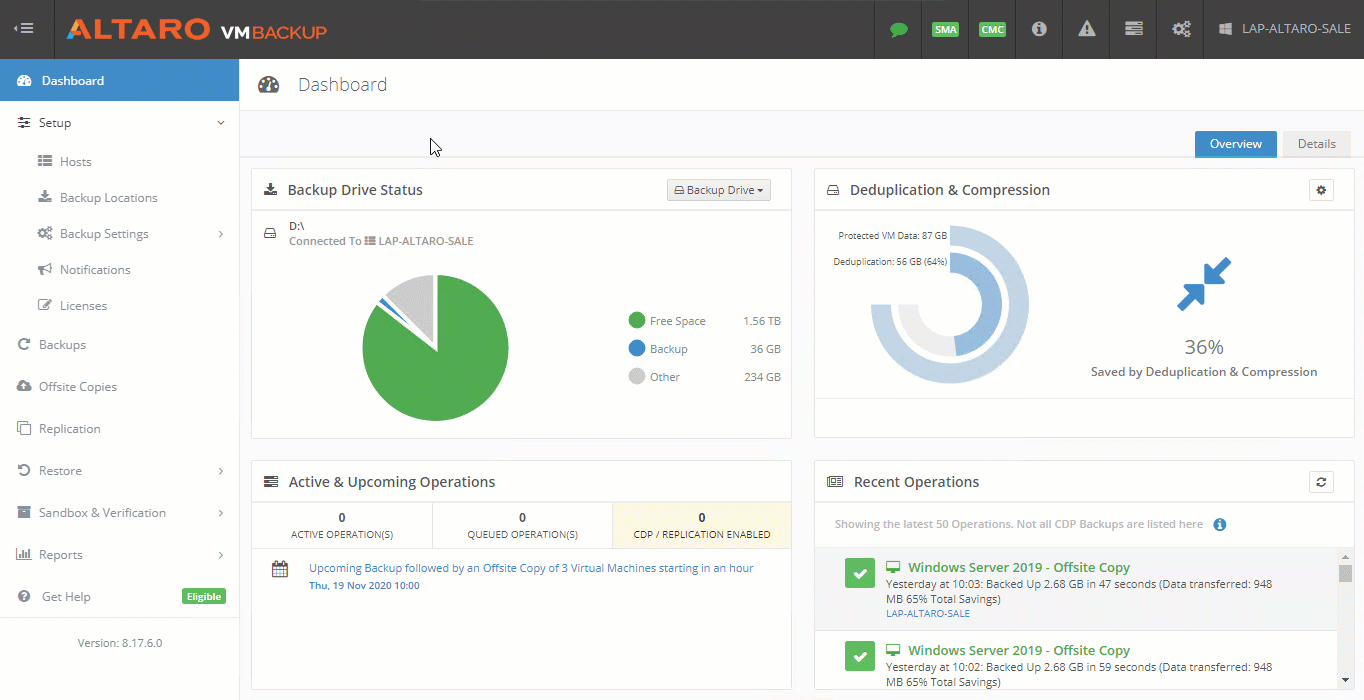Screen dimensions: 1364x700
Task: Select the Overview tab
Action: click(1235, 144)
